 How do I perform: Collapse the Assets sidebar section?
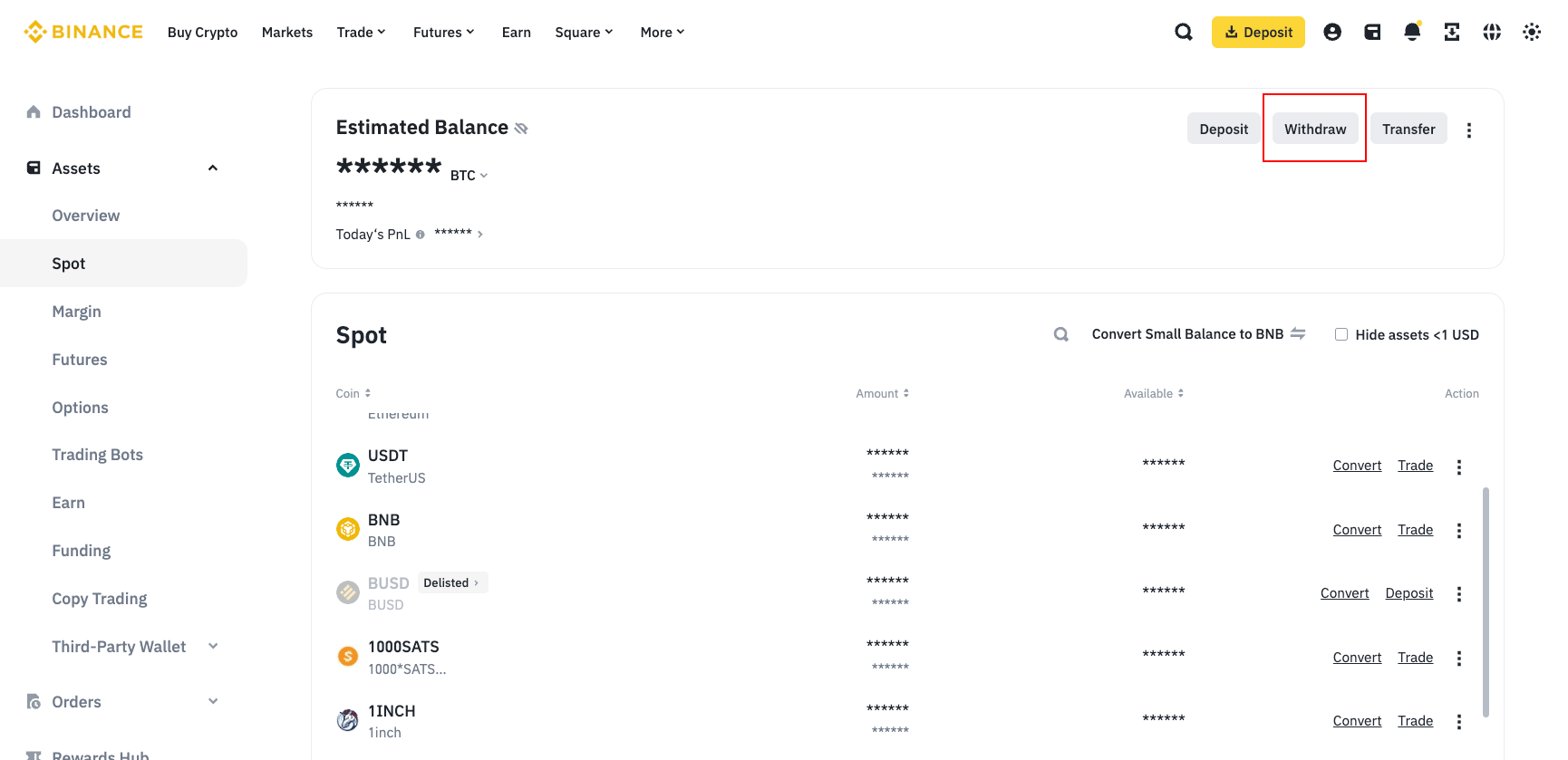tap(213, 168)
